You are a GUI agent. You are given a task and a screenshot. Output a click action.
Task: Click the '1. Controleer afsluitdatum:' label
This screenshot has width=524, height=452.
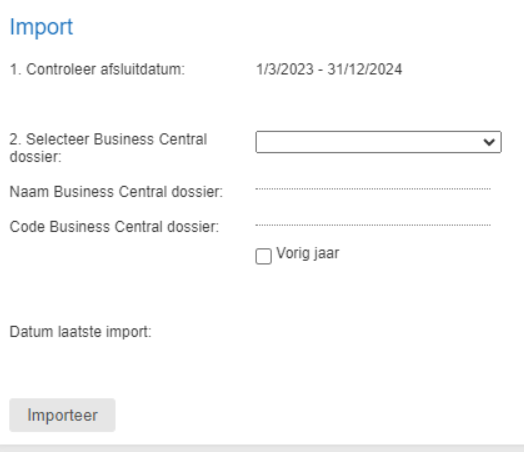(x=97, y=69)
